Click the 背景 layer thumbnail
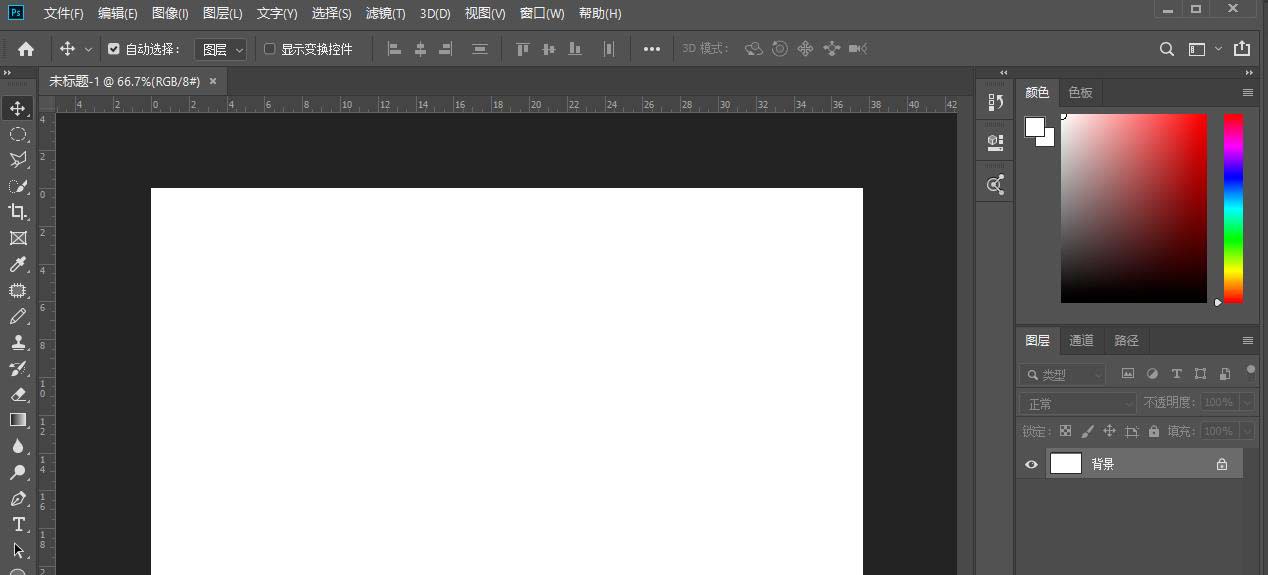 1066,464
